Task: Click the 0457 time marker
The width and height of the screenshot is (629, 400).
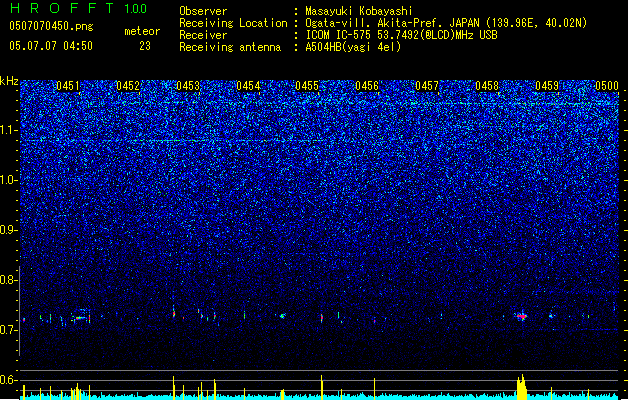Action: (427, 86)
